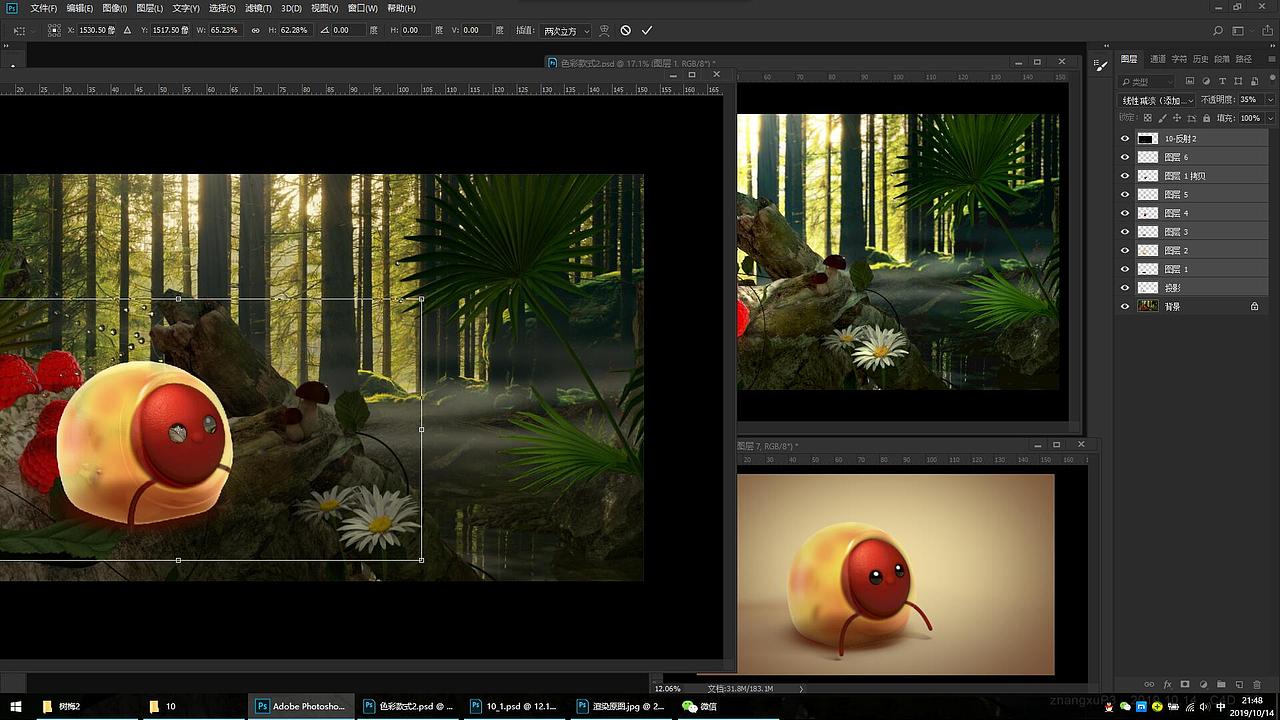The image size is (1280, 720).
Task: Delete layer using the trash icon
Action: pos(1257,685)
